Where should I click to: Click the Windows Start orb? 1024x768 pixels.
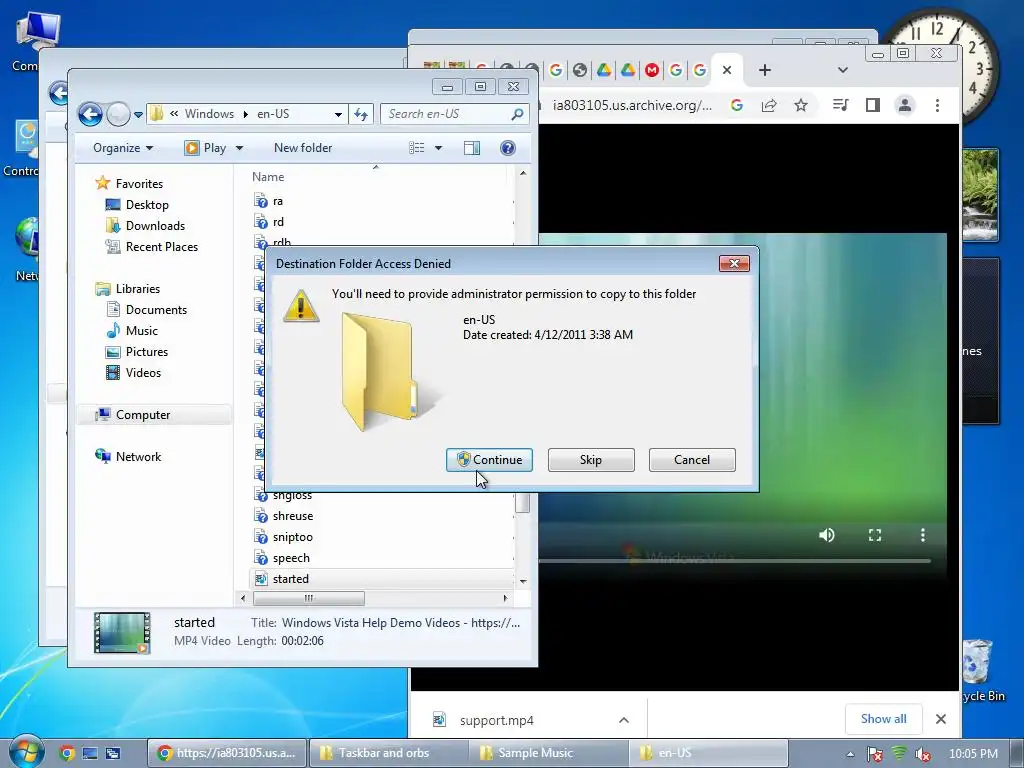(26, 752)
